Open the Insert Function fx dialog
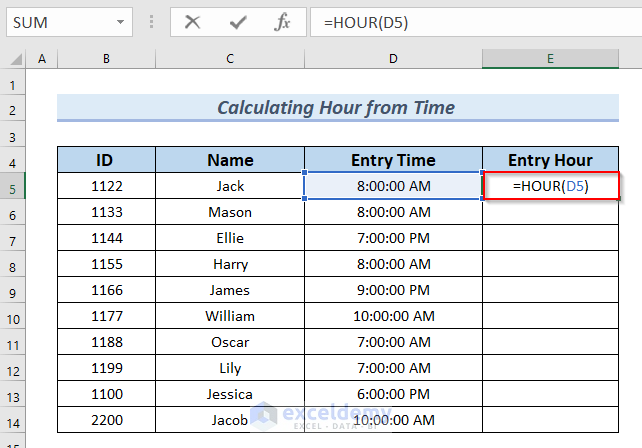 (283, 21)
